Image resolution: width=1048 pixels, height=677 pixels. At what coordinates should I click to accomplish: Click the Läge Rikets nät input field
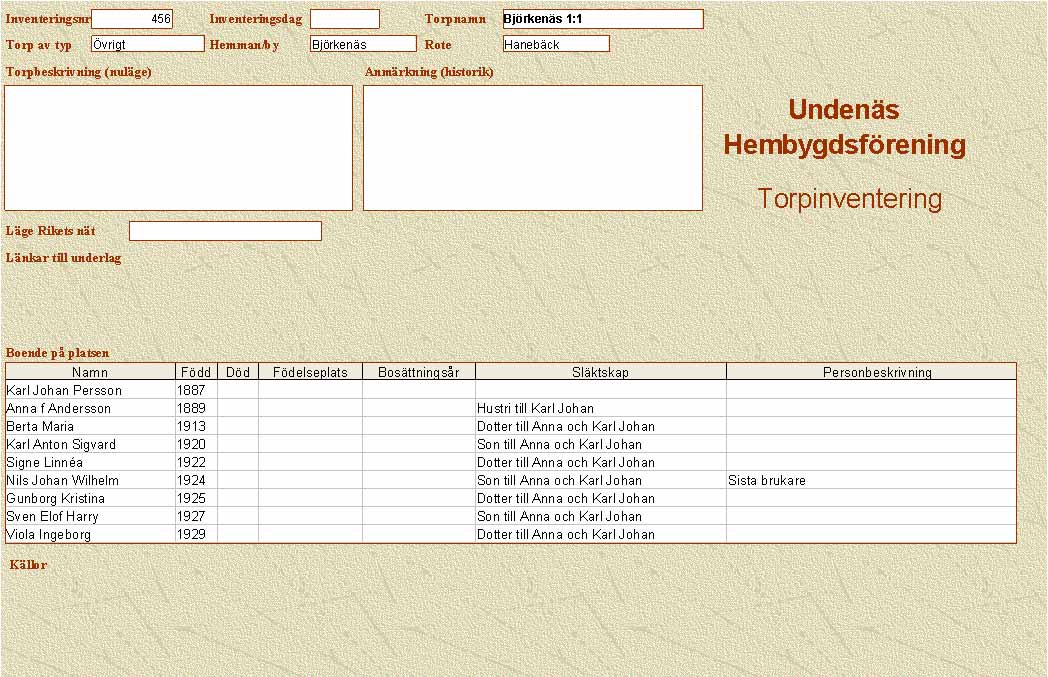225,231
